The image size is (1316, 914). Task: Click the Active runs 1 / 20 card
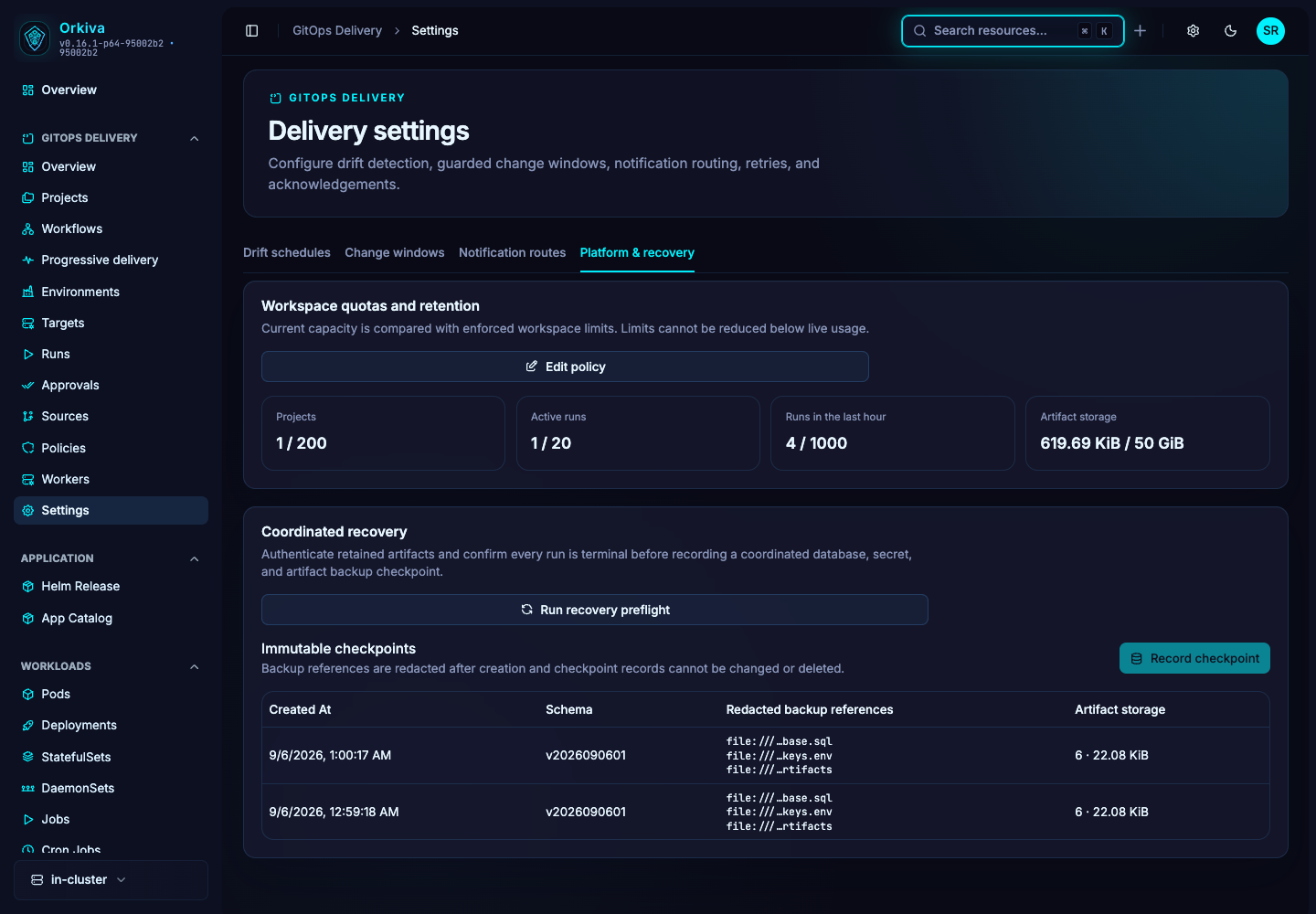click(x=638, y=433)
